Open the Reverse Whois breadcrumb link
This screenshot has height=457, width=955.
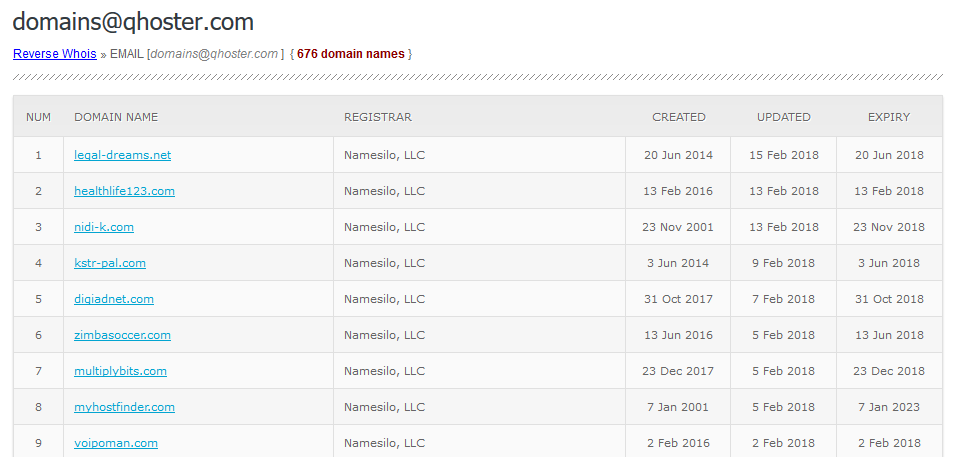click(x=55, y=54)
